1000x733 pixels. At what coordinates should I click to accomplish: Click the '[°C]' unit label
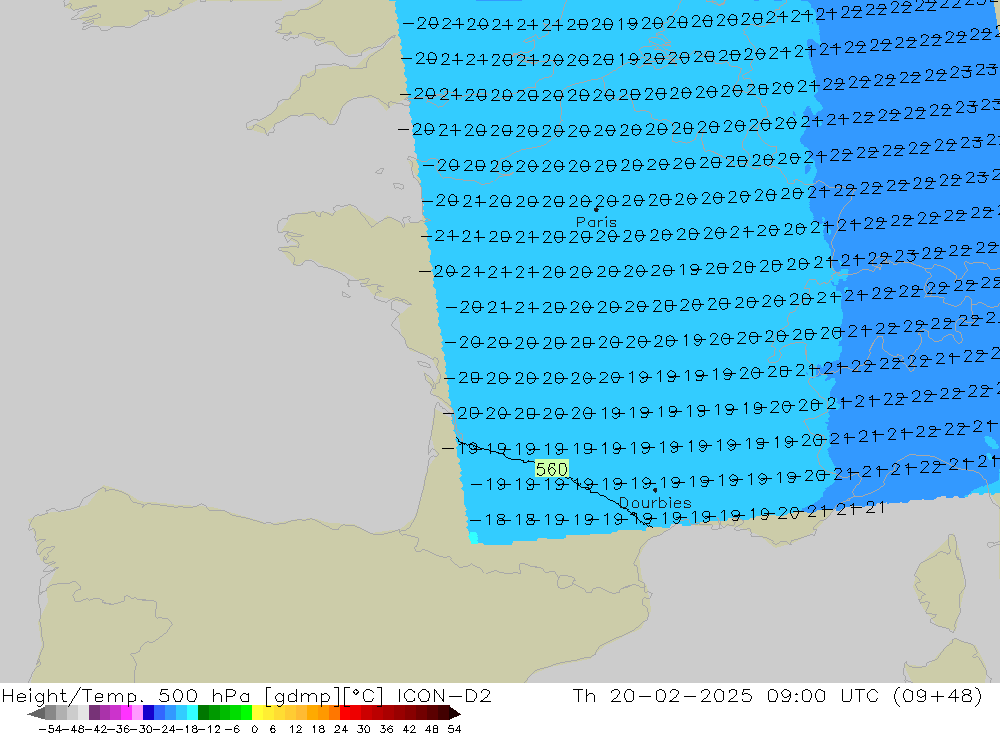pyautogui.click(x=364, y=695)
